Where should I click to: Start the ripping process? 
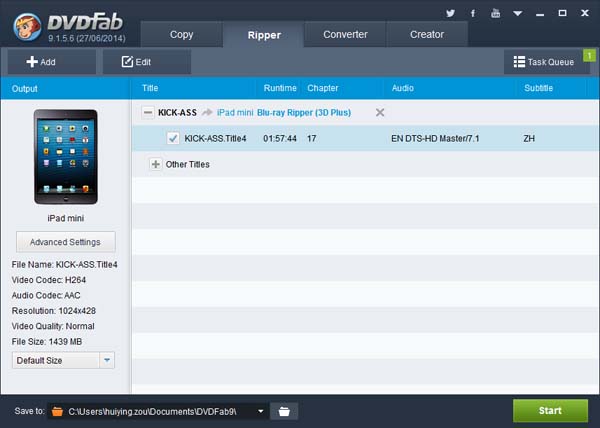550,411
